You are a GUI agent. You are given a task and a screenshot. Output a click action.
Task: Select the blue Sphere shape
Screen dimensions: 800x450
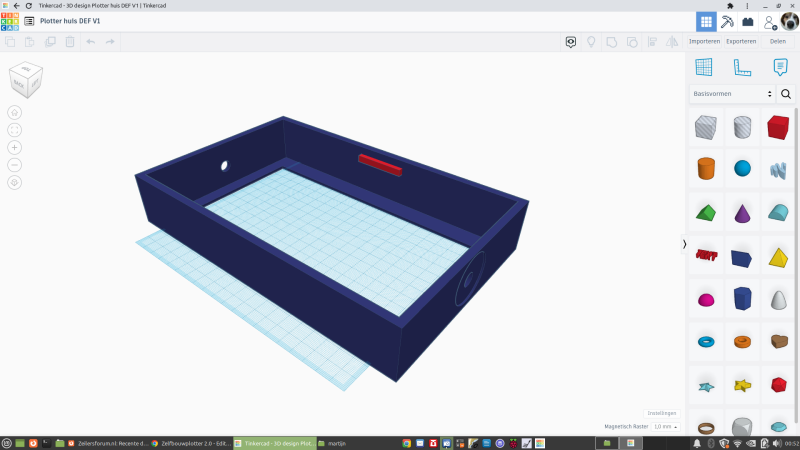pos(742,168)
